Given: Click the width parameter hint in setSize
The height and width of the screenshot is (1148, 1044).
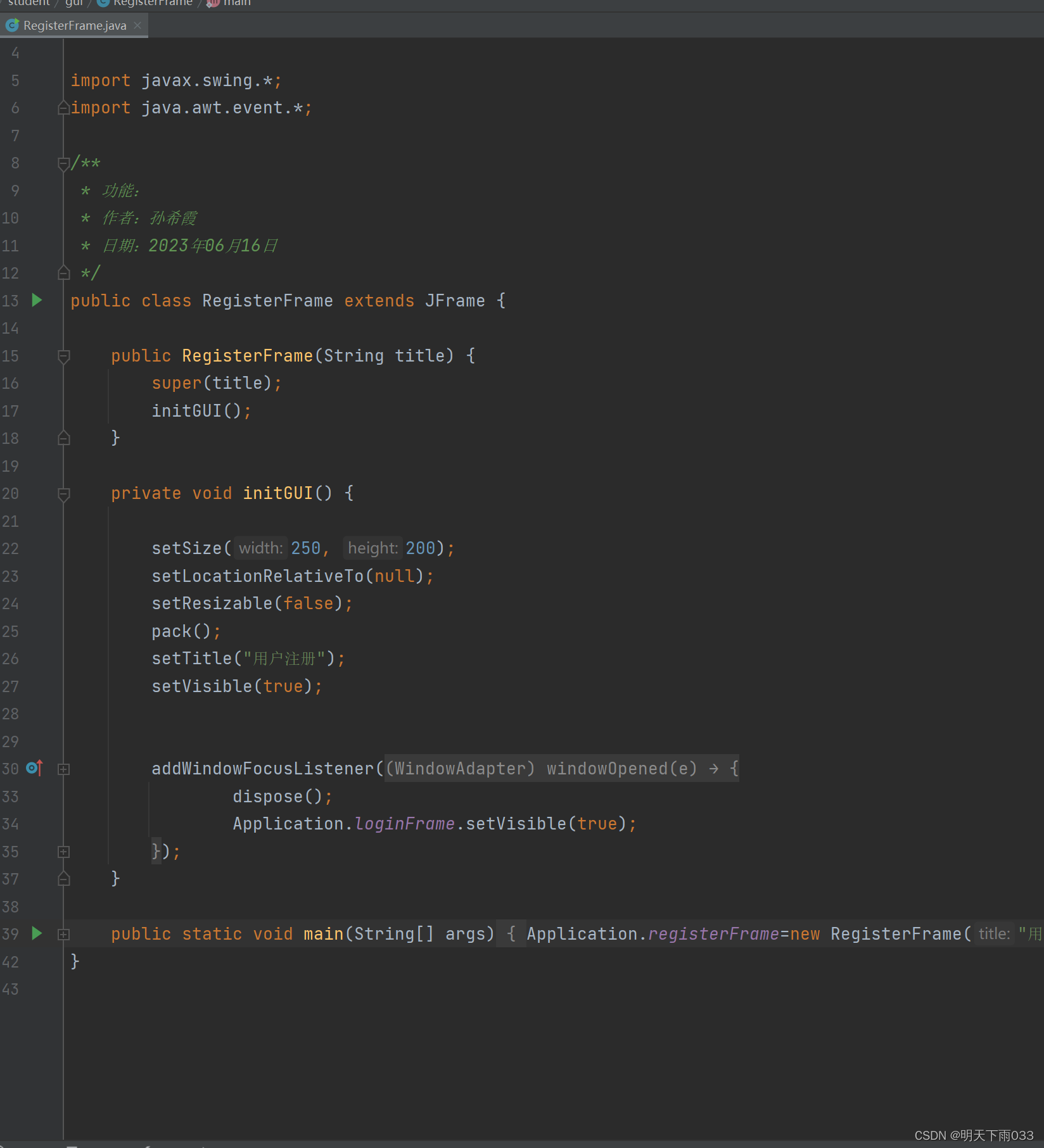Looking at the screenshot, I should 260,548.
